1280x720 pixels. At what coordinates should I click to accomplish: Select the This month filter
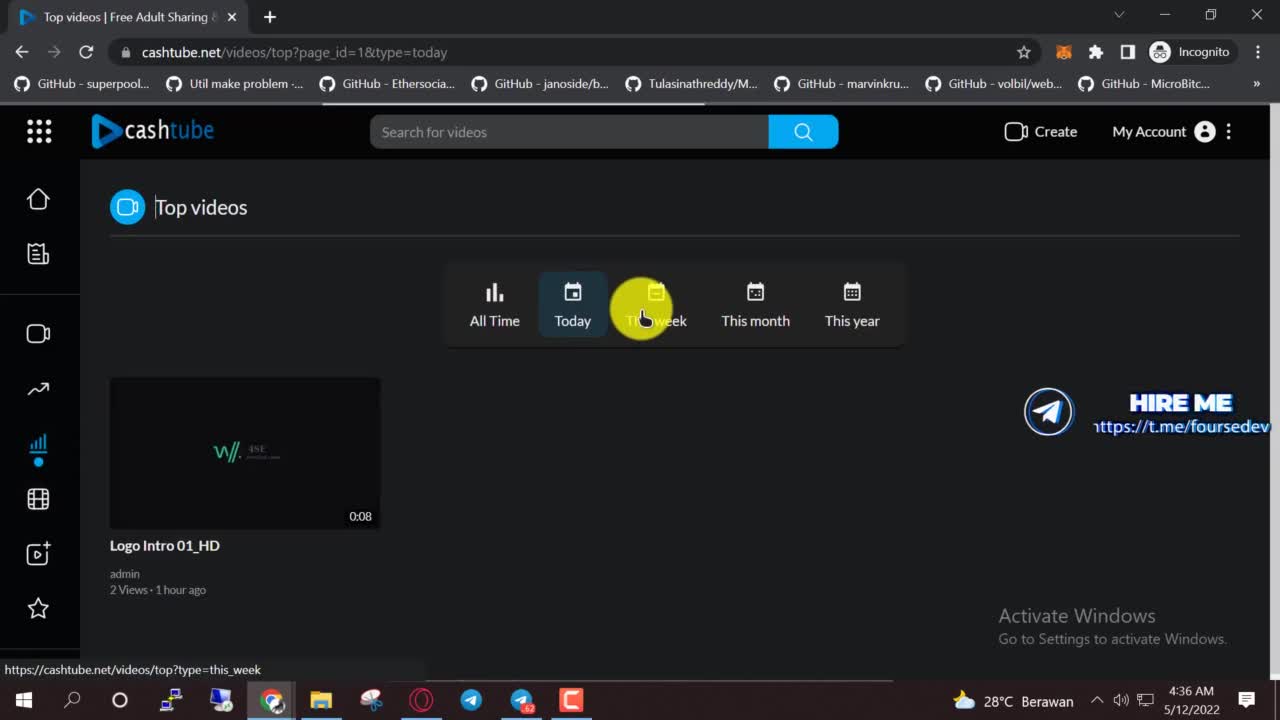click(x=755, y=305)
